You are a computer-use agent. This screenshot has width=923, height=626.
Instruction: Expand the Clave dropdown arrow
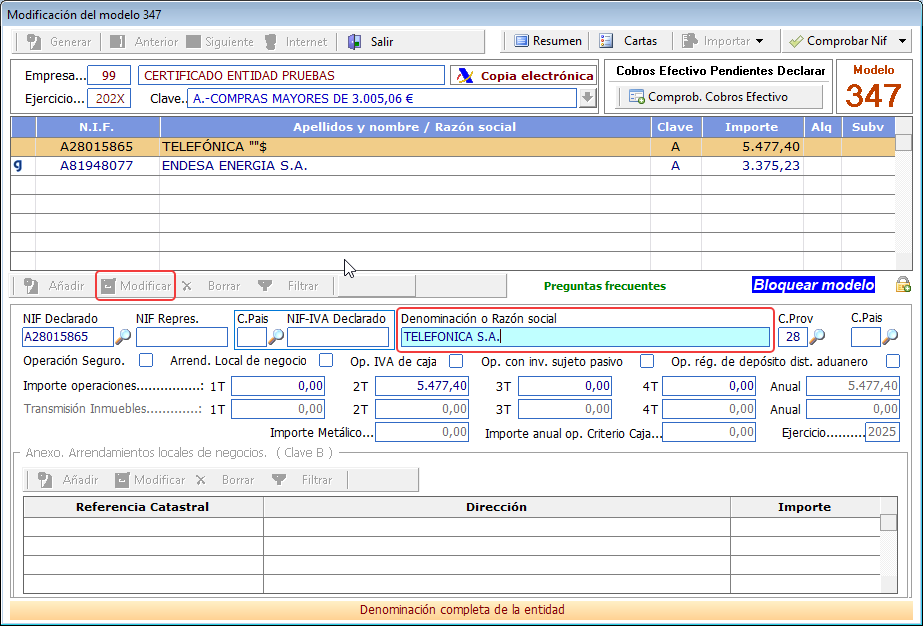[587, 98]
